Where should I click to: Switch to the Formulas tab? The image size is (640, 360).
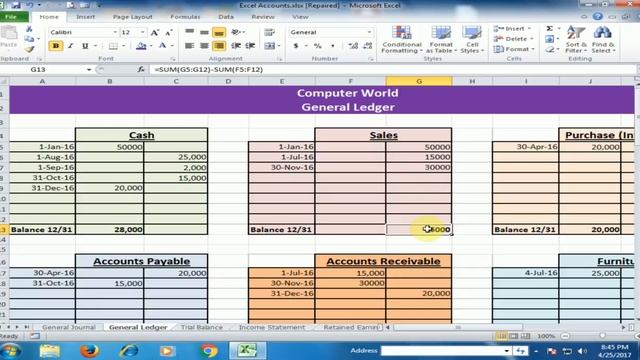(185, 17)
